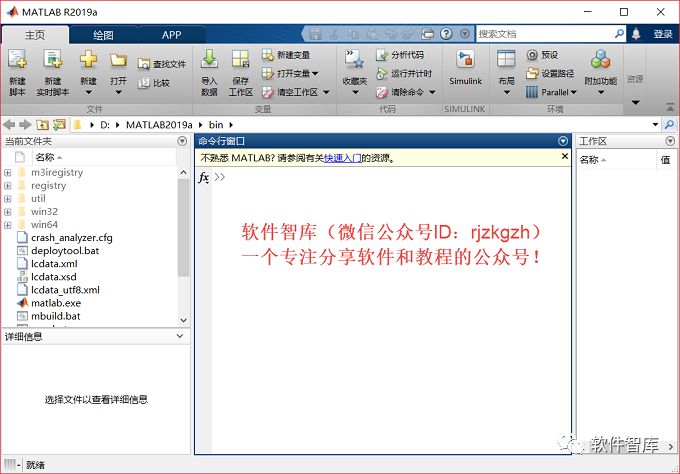Image resolution: width=680 pixels, height=474 pixels.
Task: Collapse the Details (详细信息) panel chevron
Action: (180, 336)
